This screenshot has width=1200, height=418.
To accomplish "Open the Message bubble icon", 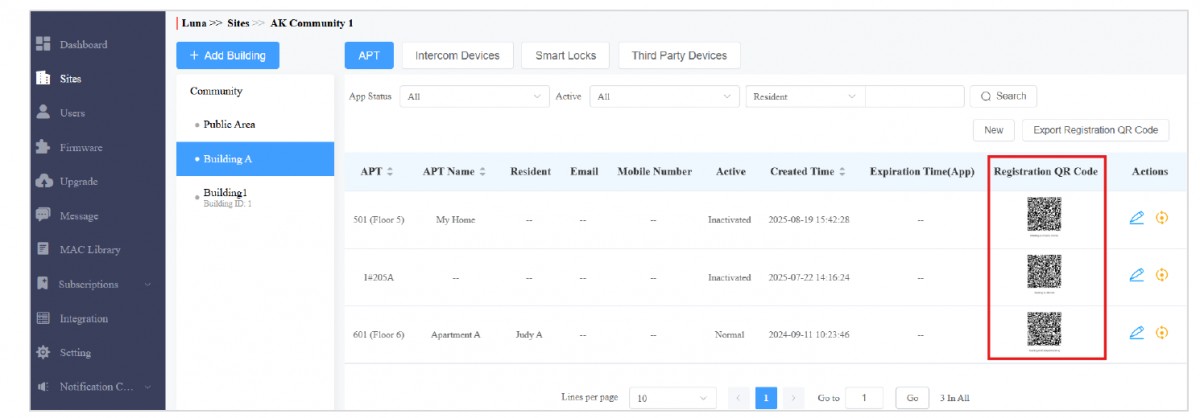I will pyautogui.click(x=43, y=215).
